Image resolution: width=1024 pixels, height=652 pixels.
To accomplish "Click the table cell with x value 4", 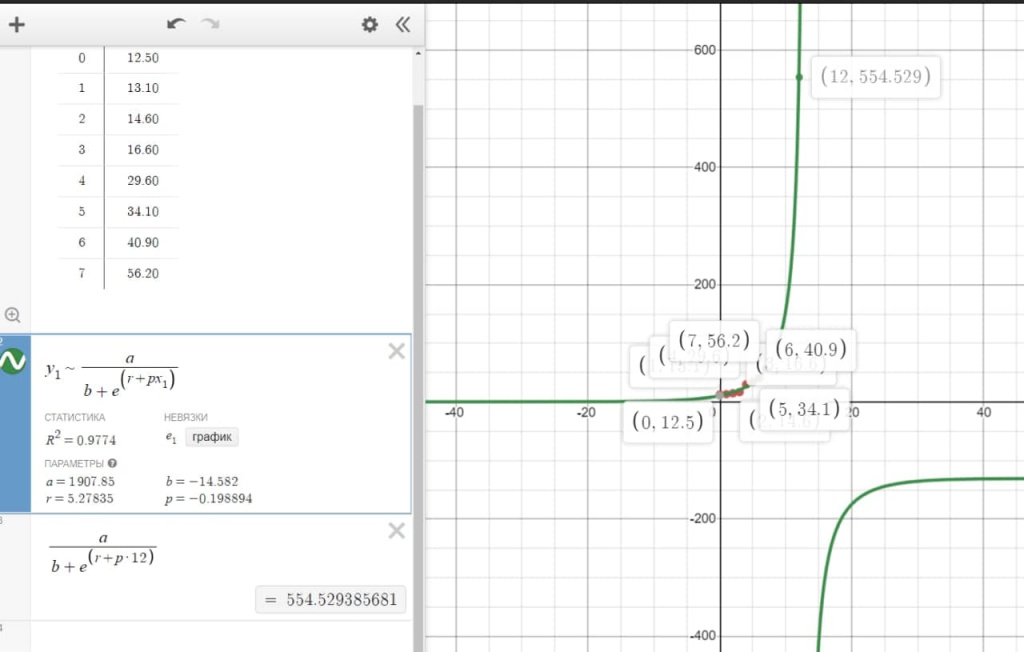I will coord(81,181).
